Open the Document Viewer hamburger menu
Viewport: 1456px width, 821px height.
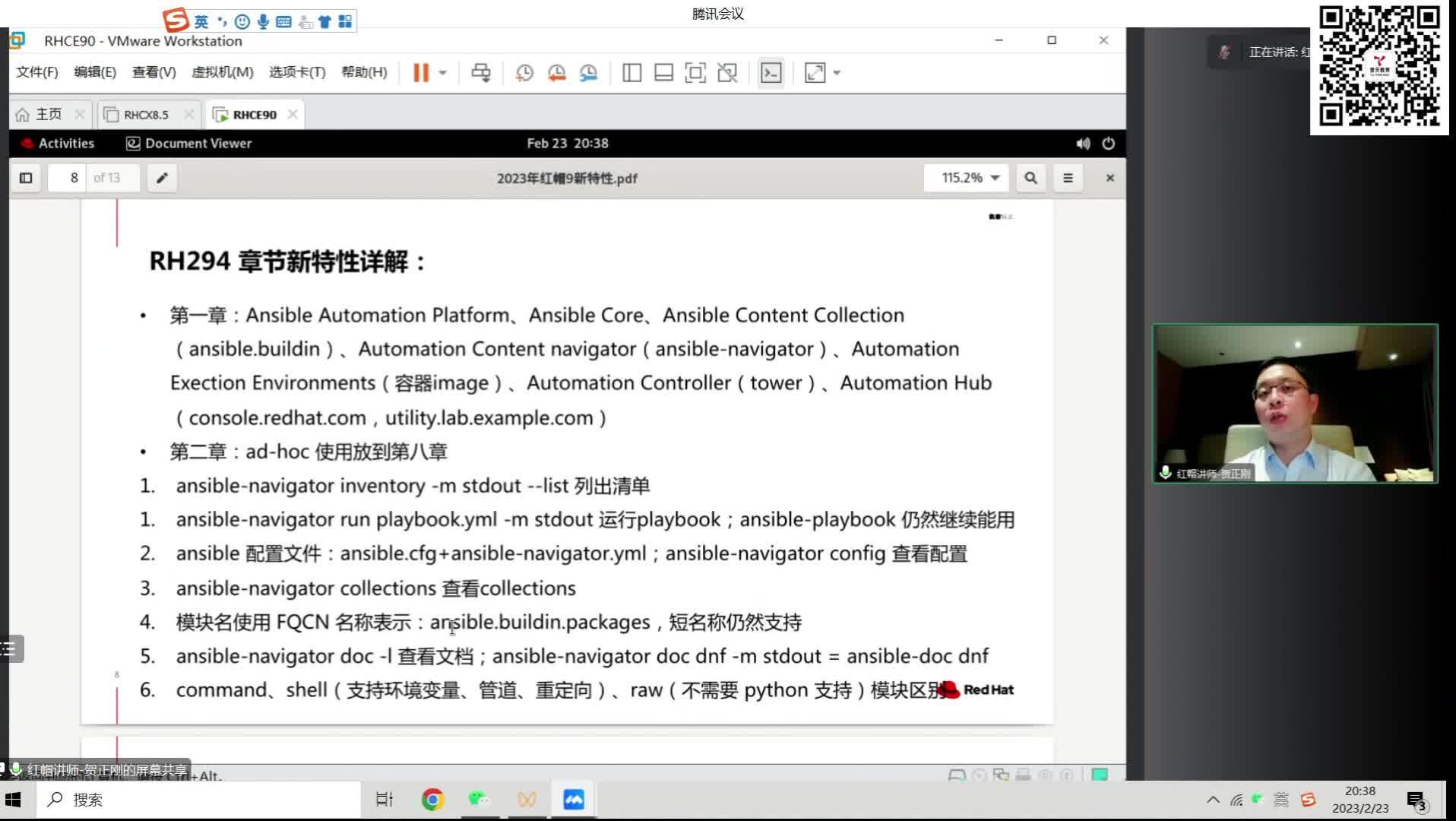pyautogui.click(x=1068, y=177)
